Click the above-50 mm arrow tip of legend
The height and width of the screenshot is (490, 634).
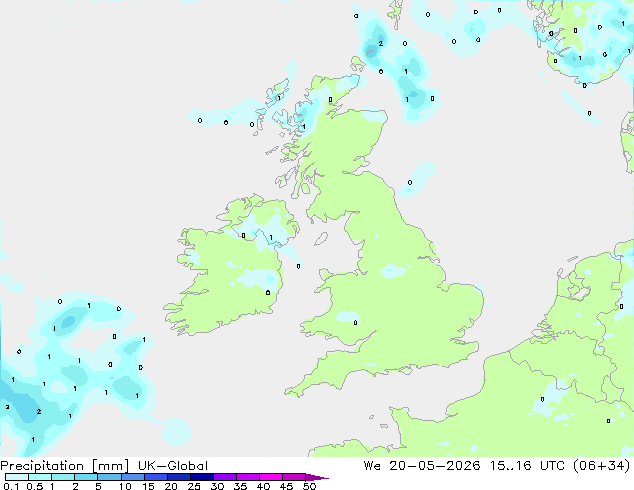tap(317, 477)
